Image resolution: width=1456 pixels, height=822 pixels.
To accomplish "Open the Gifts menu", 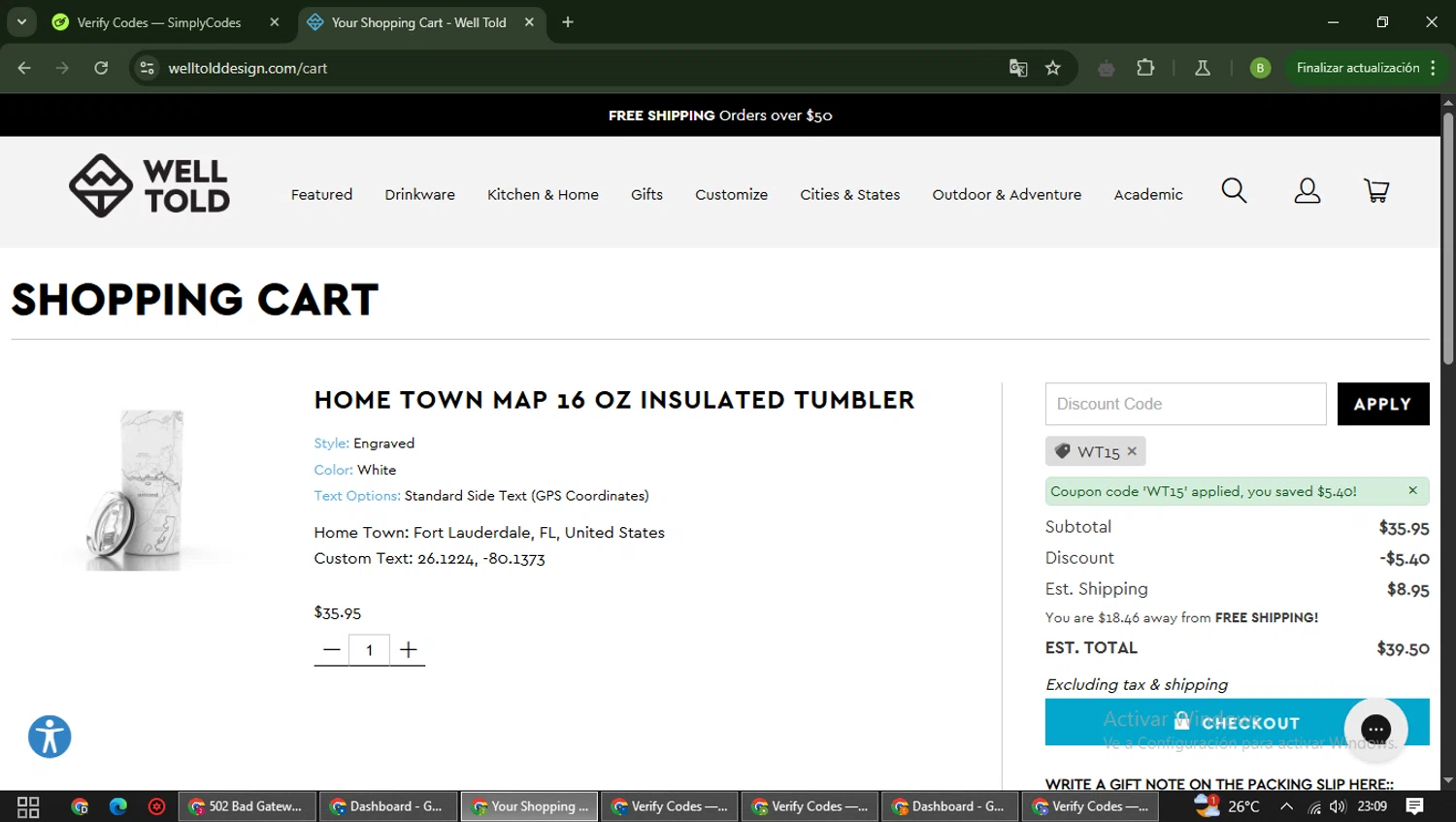I will click(x=646, y=194).
